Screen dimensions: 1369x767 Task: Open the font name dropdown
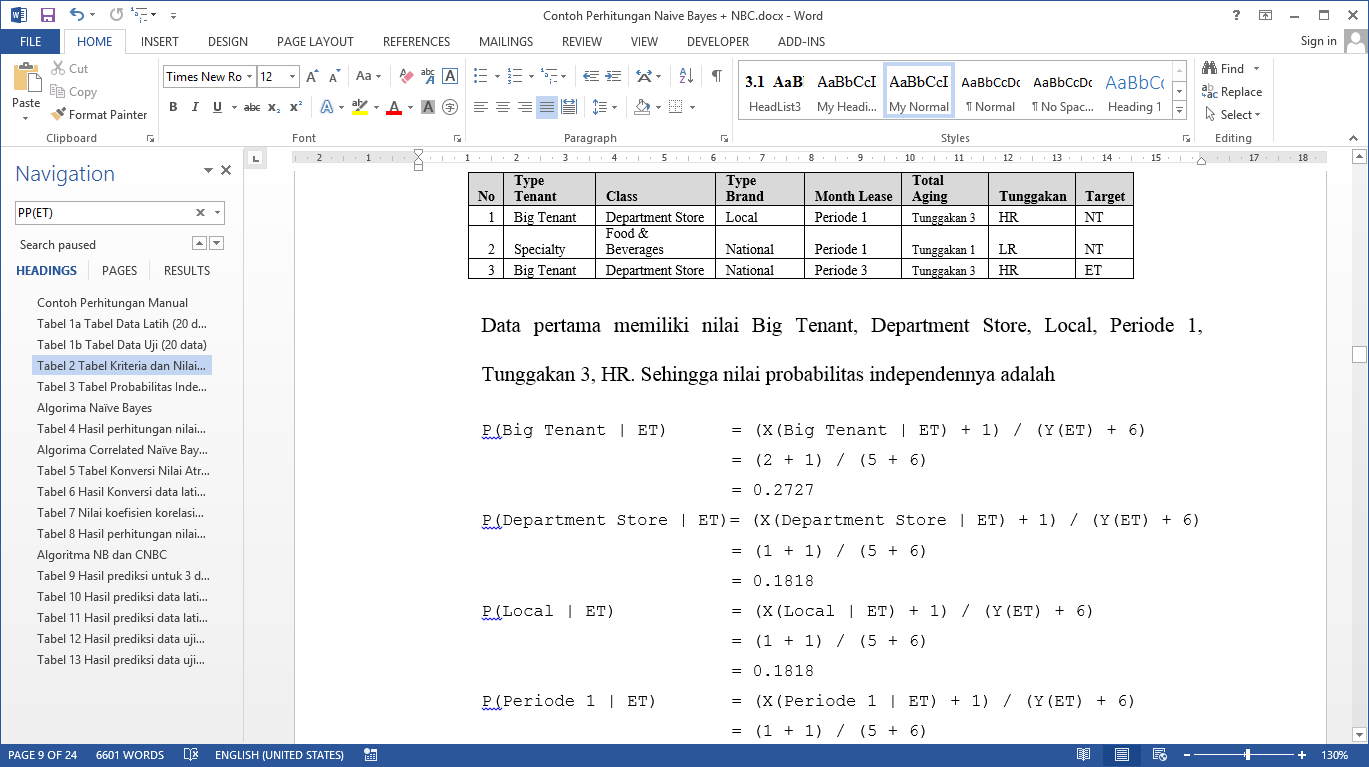pyautogui.click(x=249, y=77)
